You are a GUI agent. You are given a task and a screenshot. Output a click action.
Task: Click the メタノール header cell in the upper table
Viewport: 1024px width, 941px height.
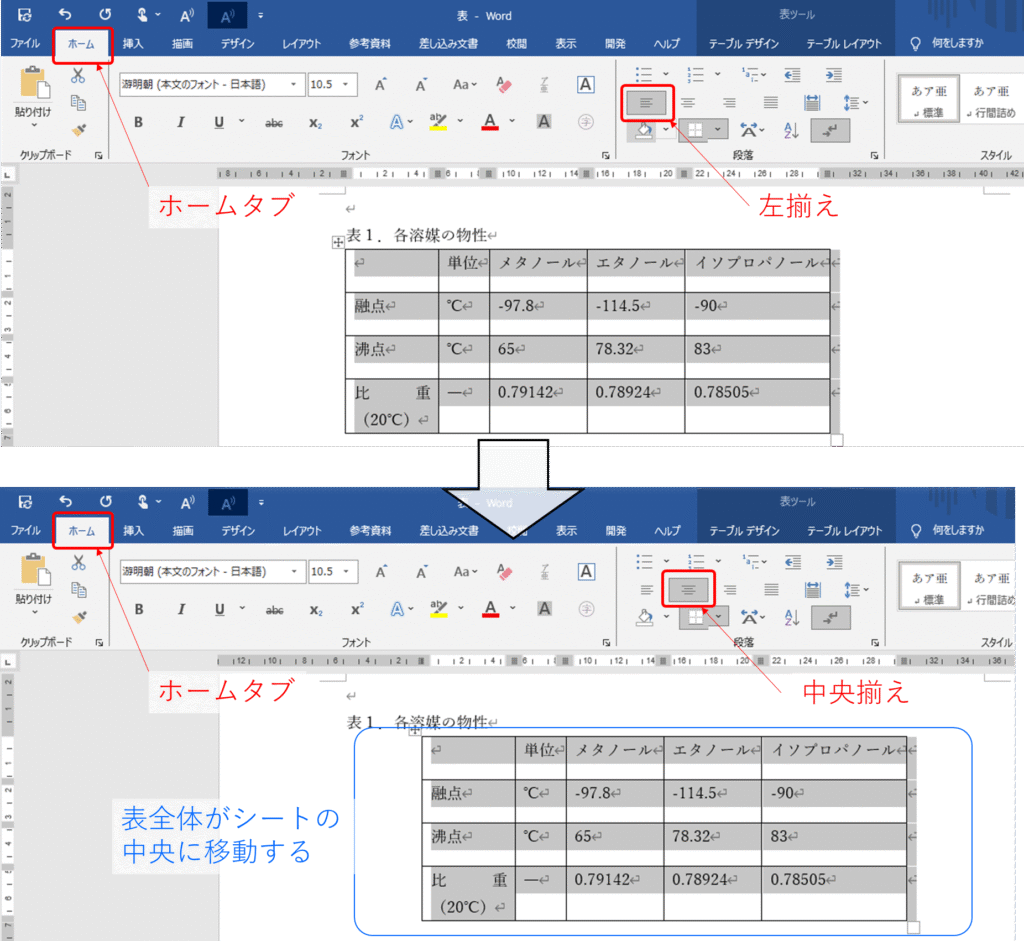[538, 263]
